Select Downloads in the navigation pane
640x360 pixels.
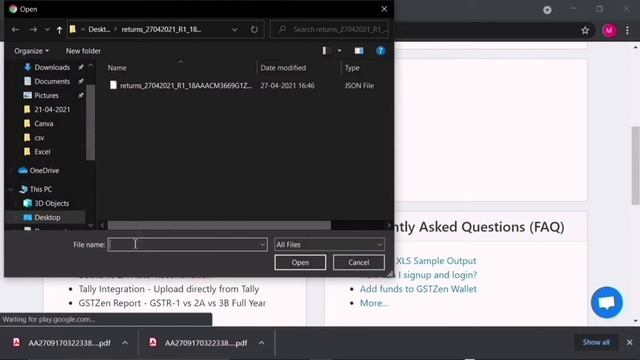pyautogui.click(x=52, y=67)
